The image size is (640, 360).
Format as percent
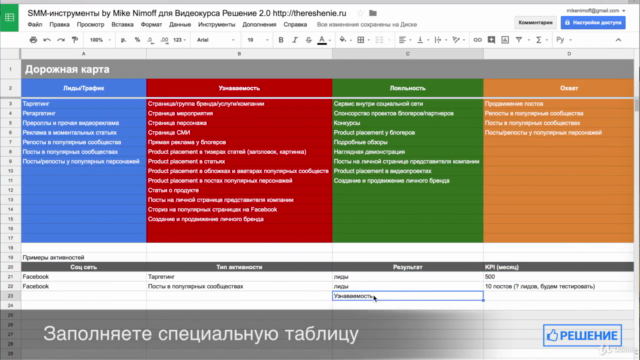coord(137,40)
